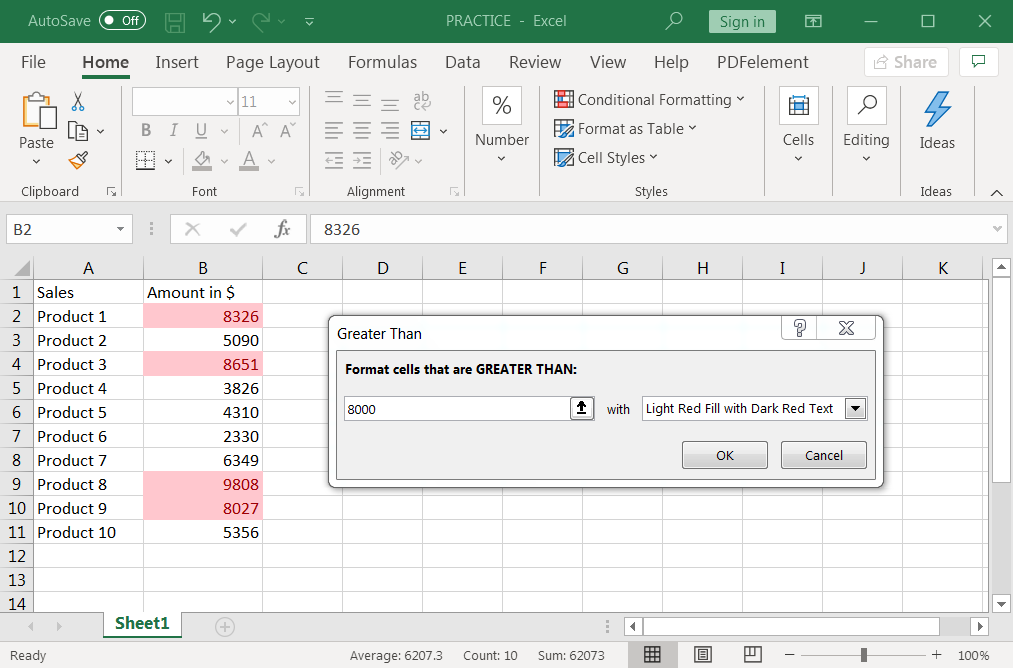1013x668 pixels.
Task: Open Conditional Formatting menu
Action: [x=649, y=99]
